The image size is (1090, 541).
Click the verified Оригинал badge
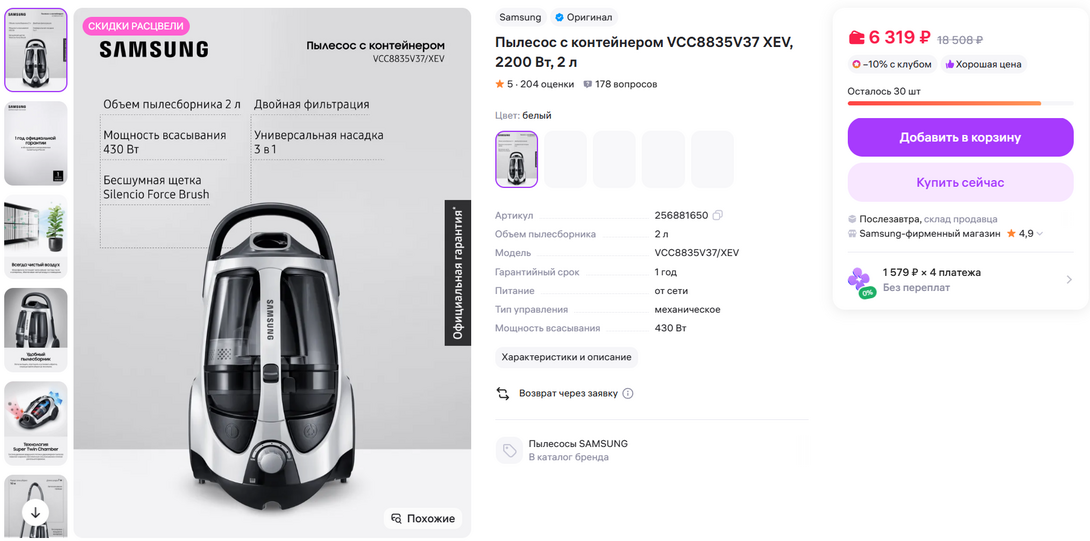pos(584,17)
